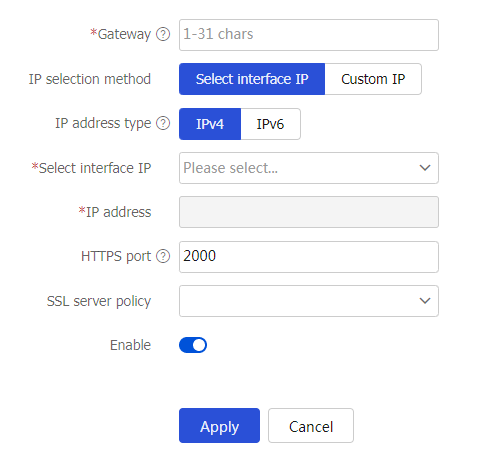
Task: Click the help icon beside IP address type
Action: pyautogui.click(x=163, y=123)
